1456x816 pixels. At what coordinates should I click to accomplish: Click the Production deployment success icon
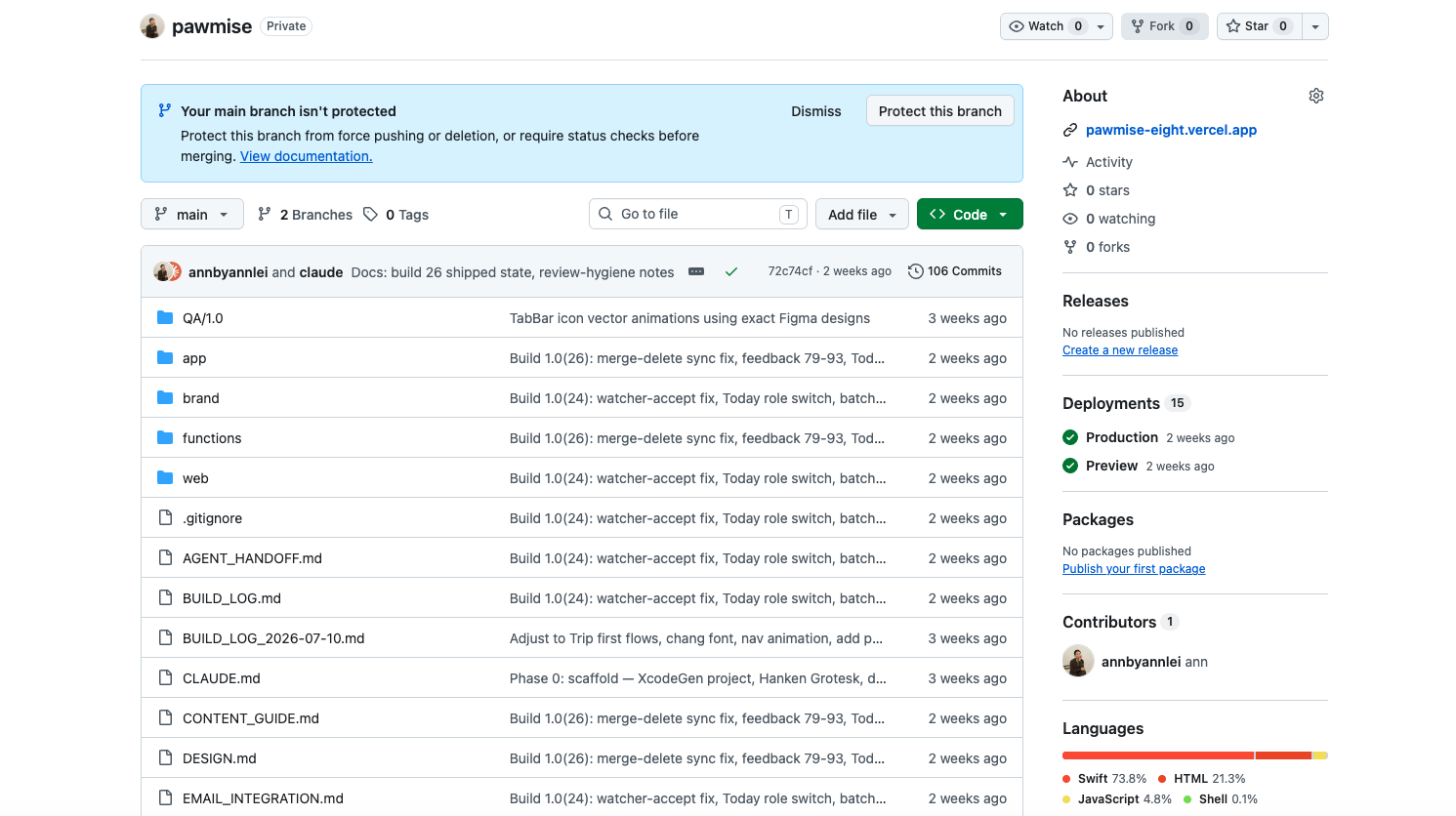click(x=1070, y=437)
